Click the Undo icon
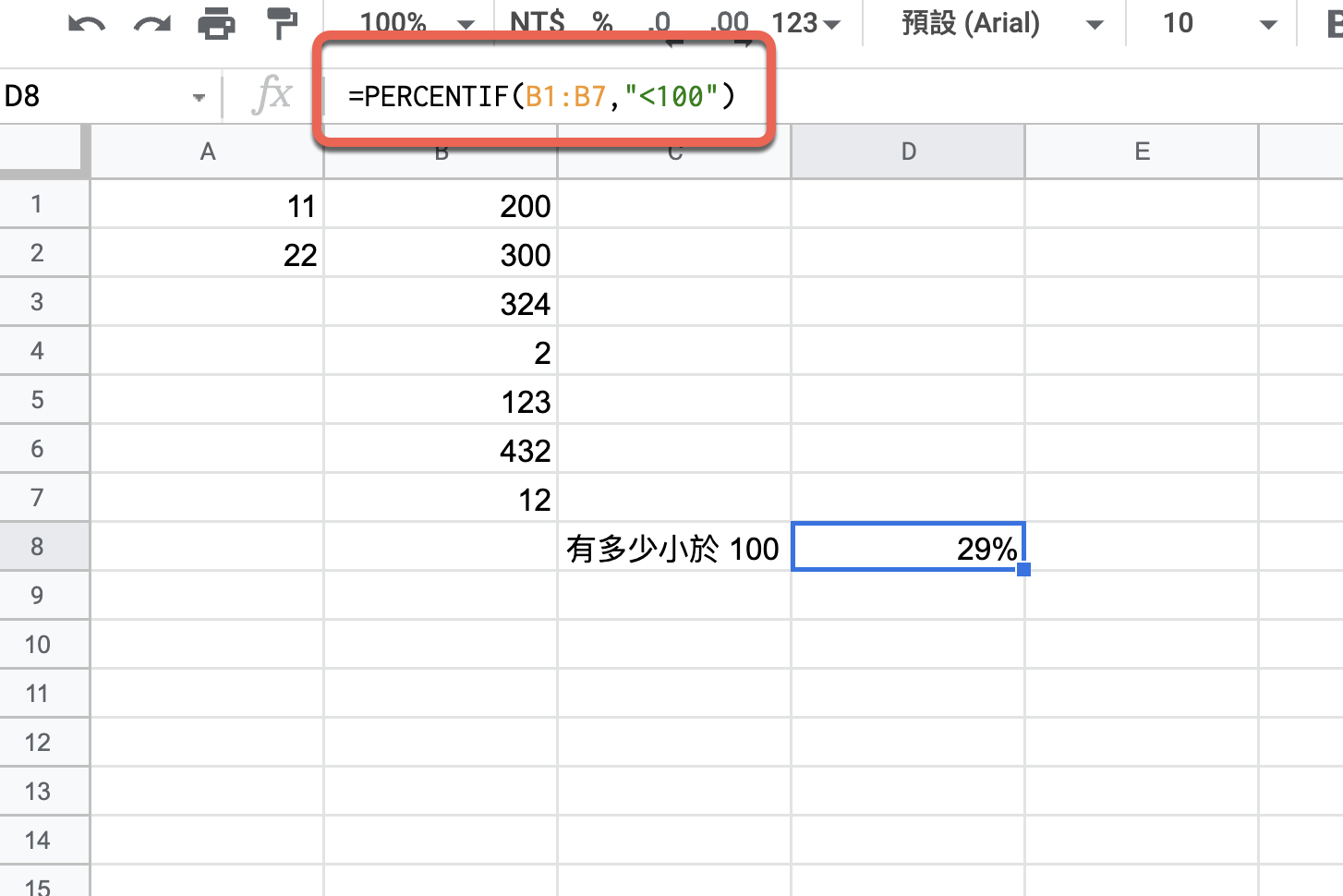The width and height of the screenshot is (1343, 896). click(85, 23)
